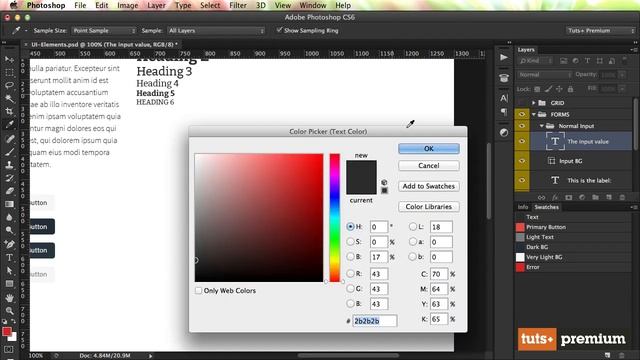Select the Crop tool
640x360 pixels.
click(9, 111)
